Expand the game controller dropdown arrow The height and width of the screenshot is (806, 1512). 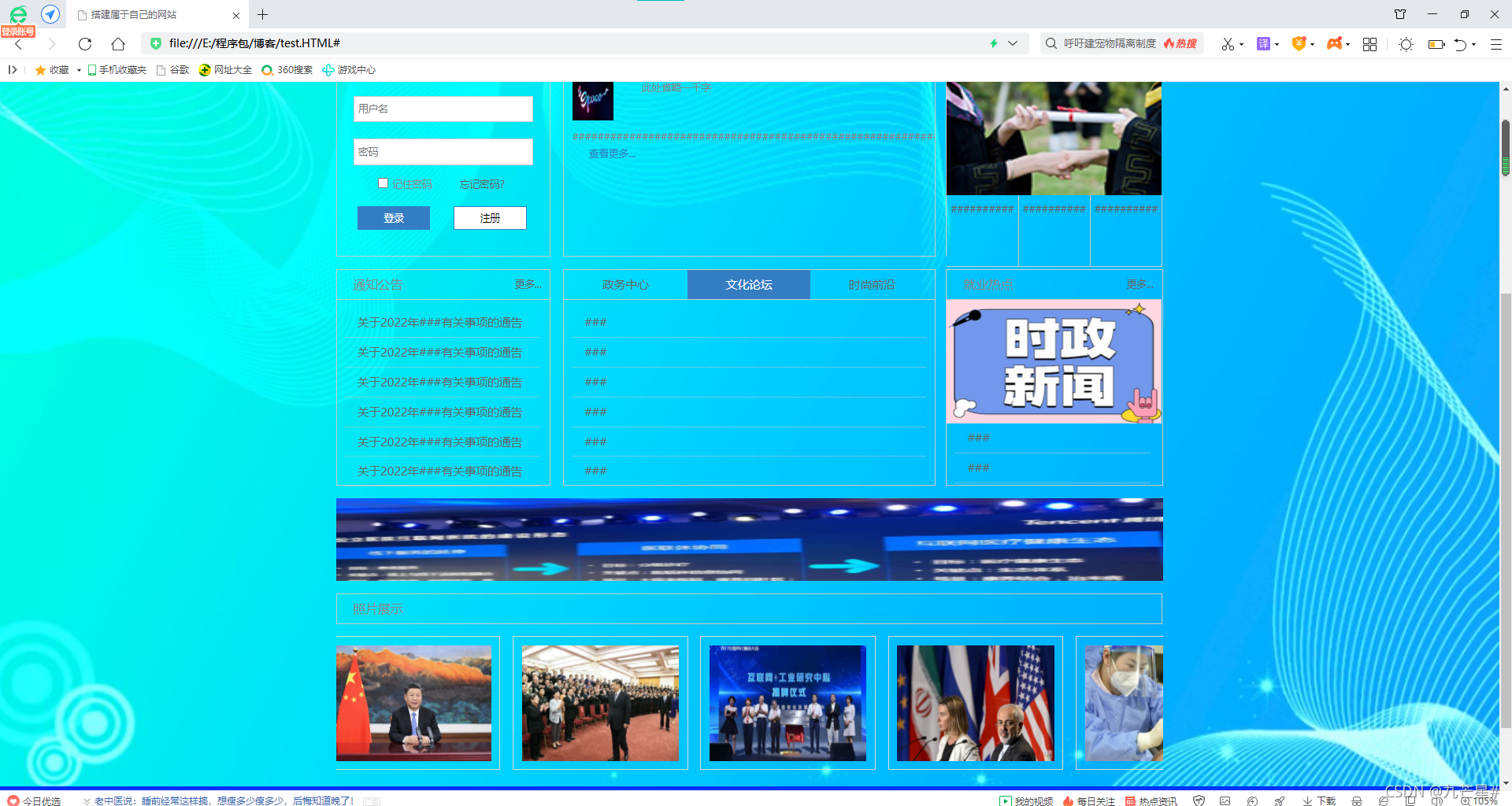click(x=1348, y=45)
